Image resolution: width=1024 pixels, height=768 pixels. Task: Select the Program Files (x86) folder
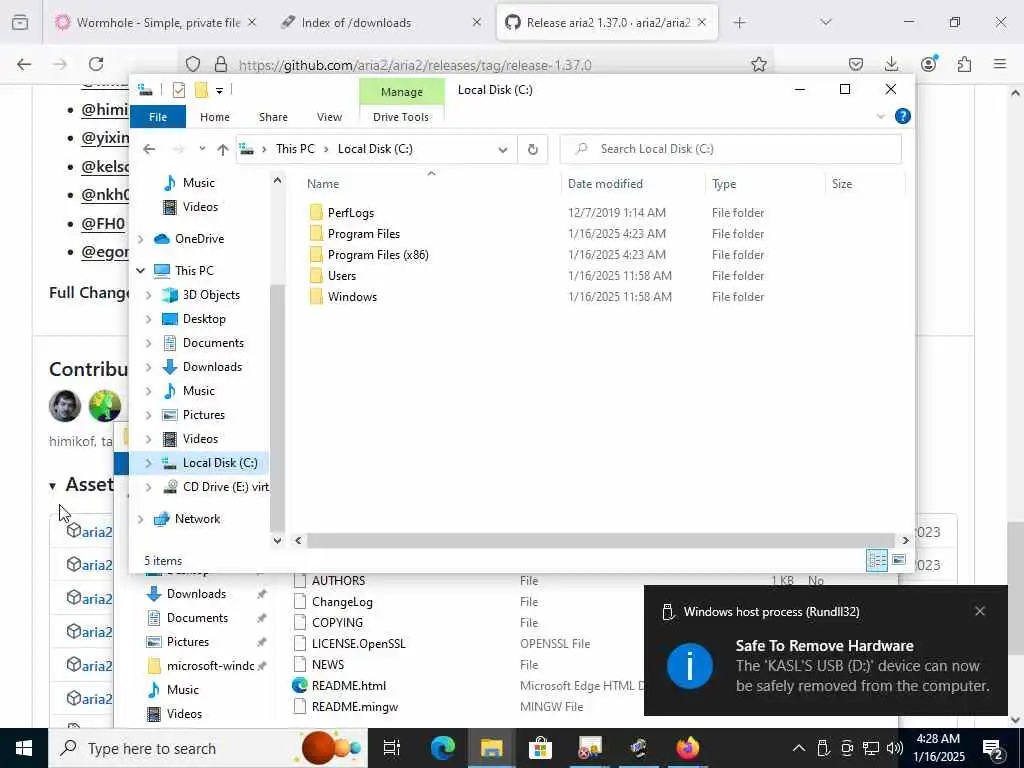pyautogui.click(x=378, y=255)
